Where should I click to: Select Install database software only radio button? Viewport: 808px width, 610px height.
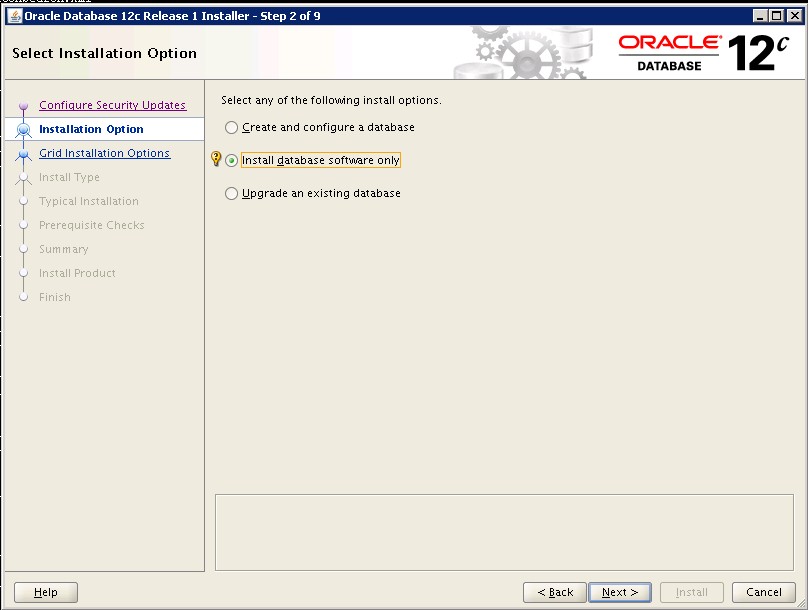point(231,160)
